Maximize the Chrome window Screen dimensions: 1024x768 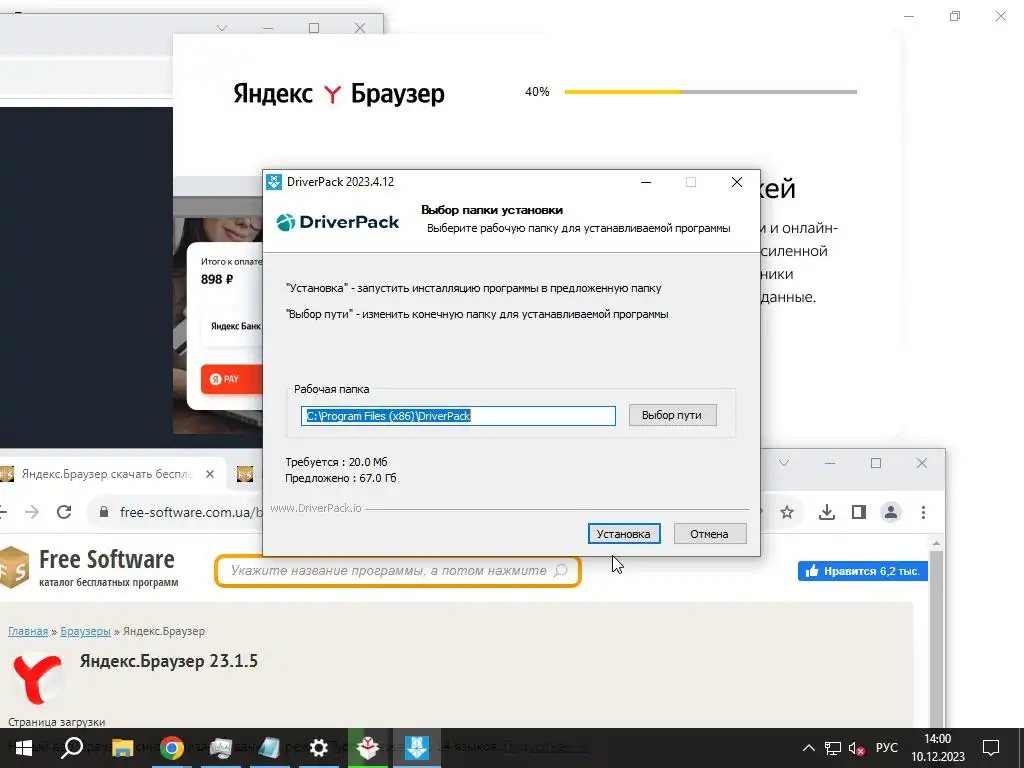(x=876, y=463)
